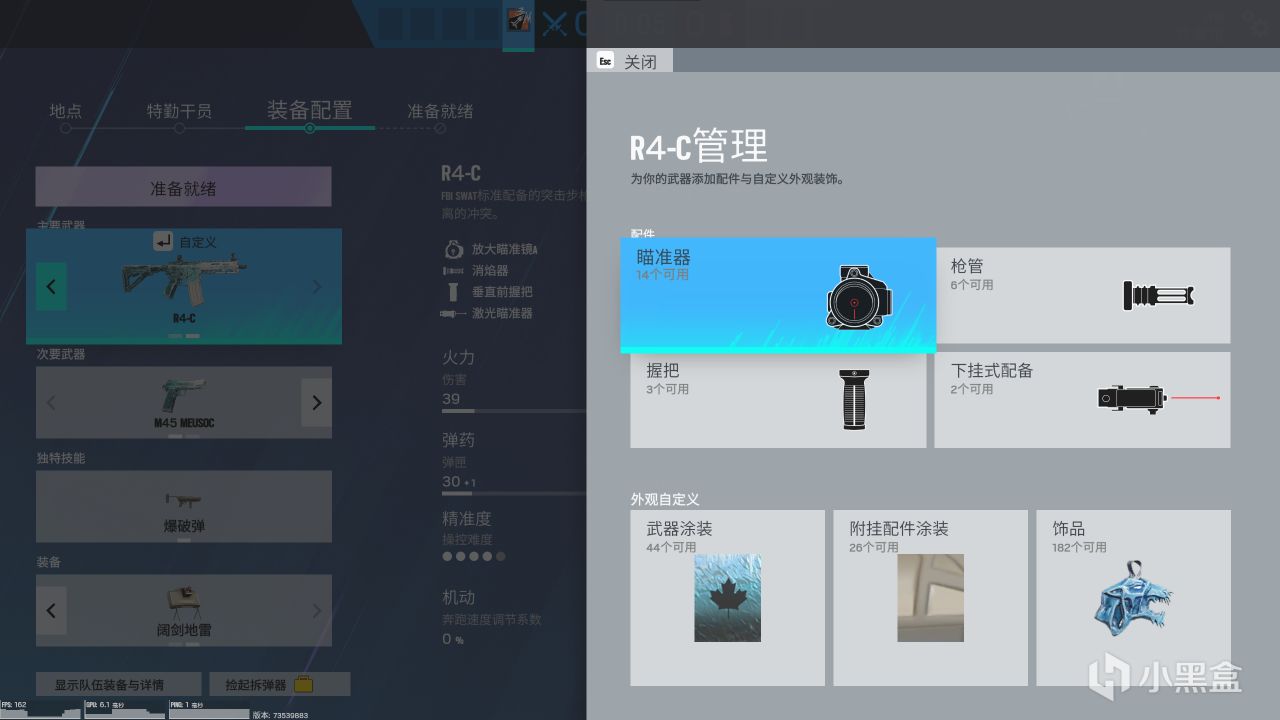Select the previous secondary weapon arrow

pyautogui.click(x=51, y=403)
